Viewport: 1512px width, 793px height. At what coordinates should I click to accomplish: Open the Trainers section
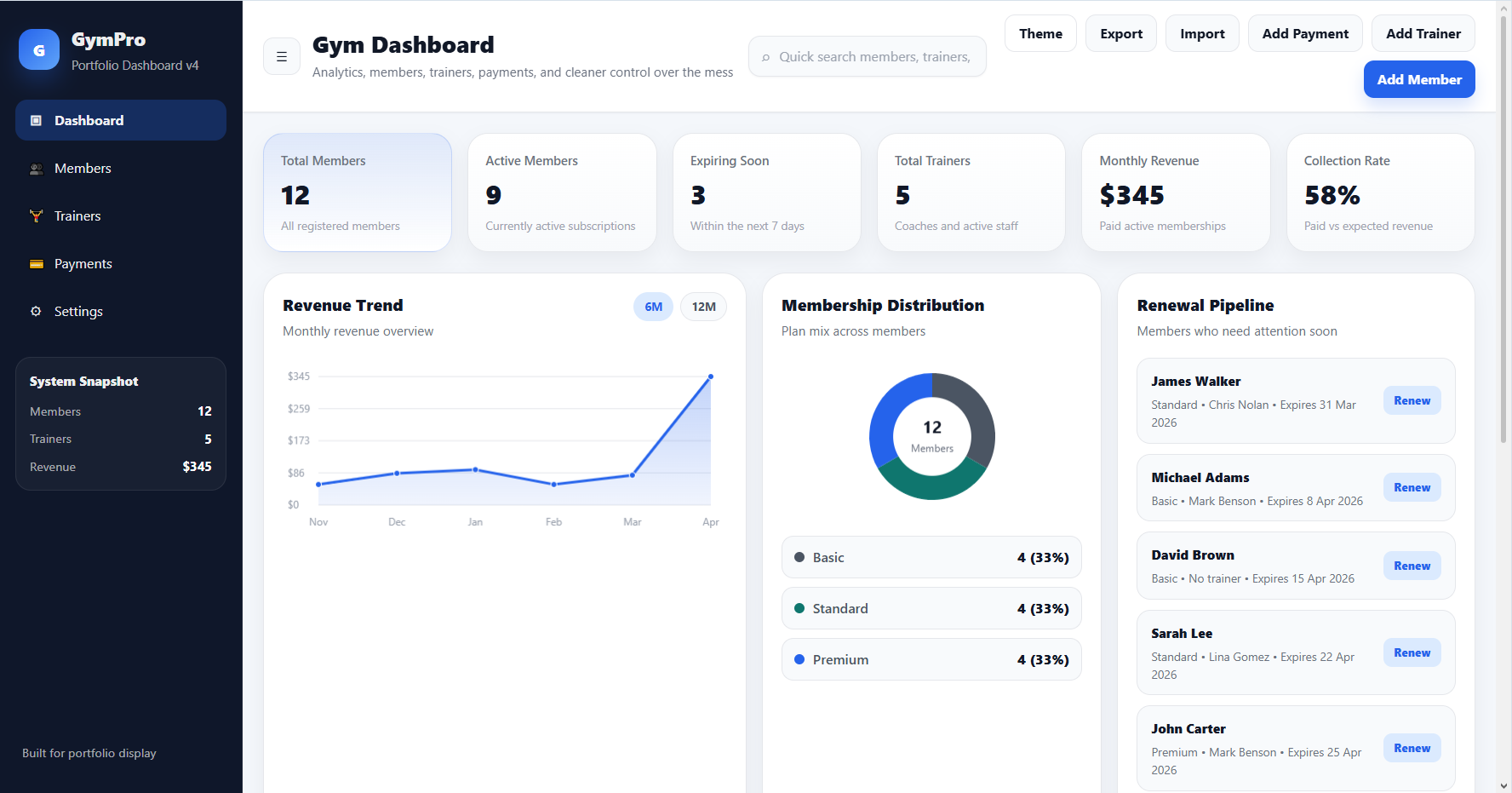pos(121,215)
